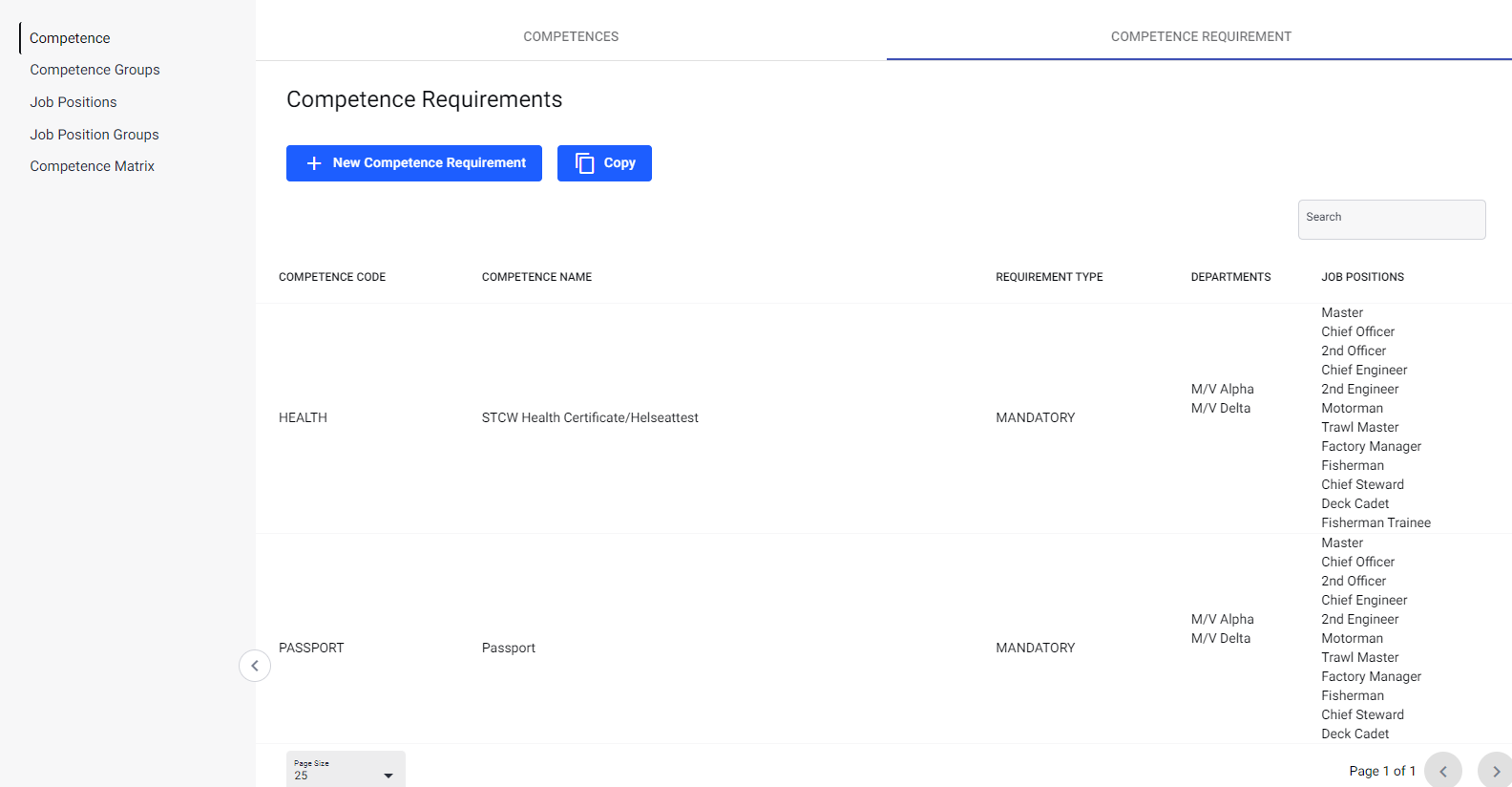Collapse the sidebar with the chevron button
The width and height of the screenshot is (1512, 787).
(255, 666)
